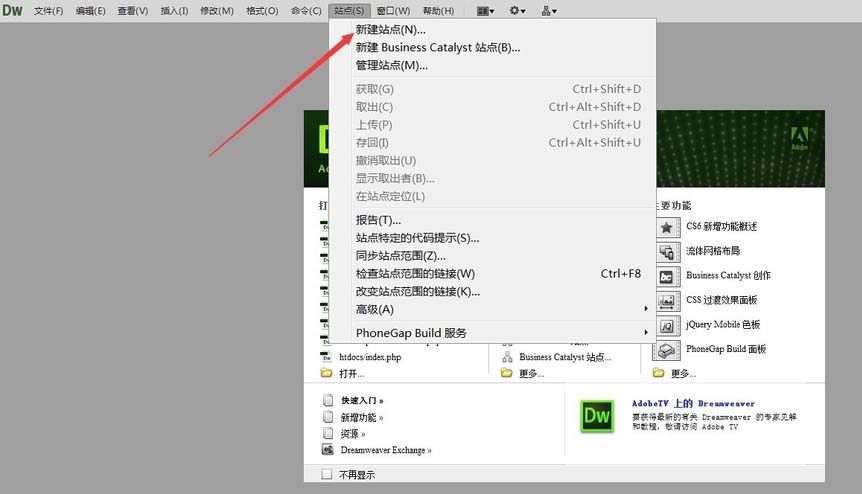862x494 pixels.
Task: Click the green Dw AdobeTV thumbnail
Action: coord(597,416)
